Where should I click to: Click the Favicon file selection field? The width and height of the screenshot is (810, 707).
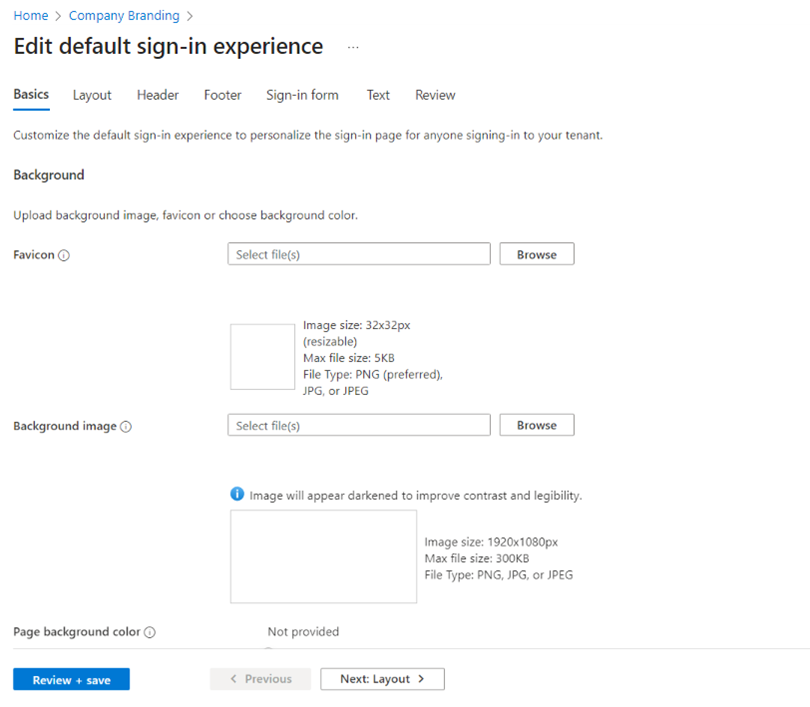359,254
